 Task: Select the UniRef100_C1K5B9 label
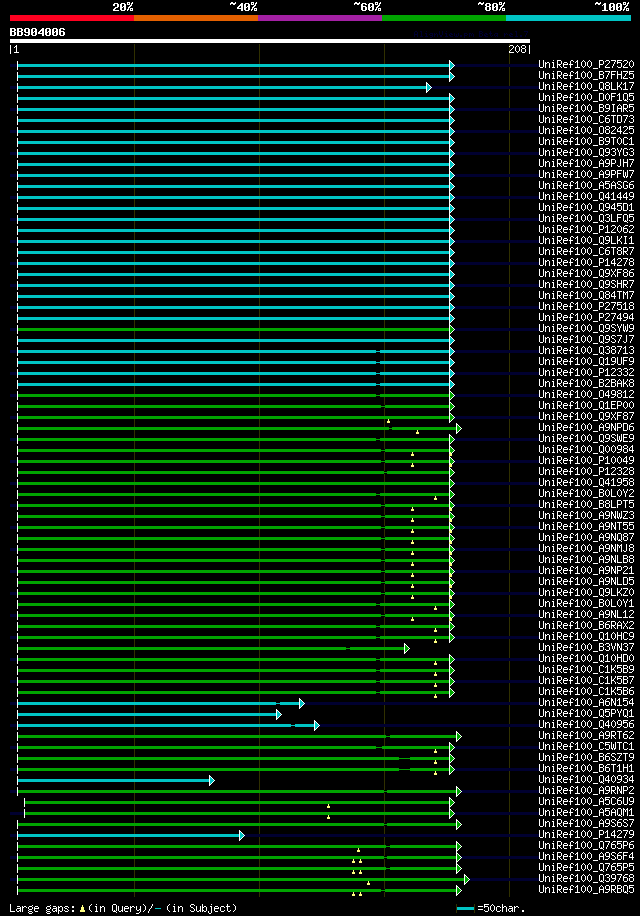[586, 669]
